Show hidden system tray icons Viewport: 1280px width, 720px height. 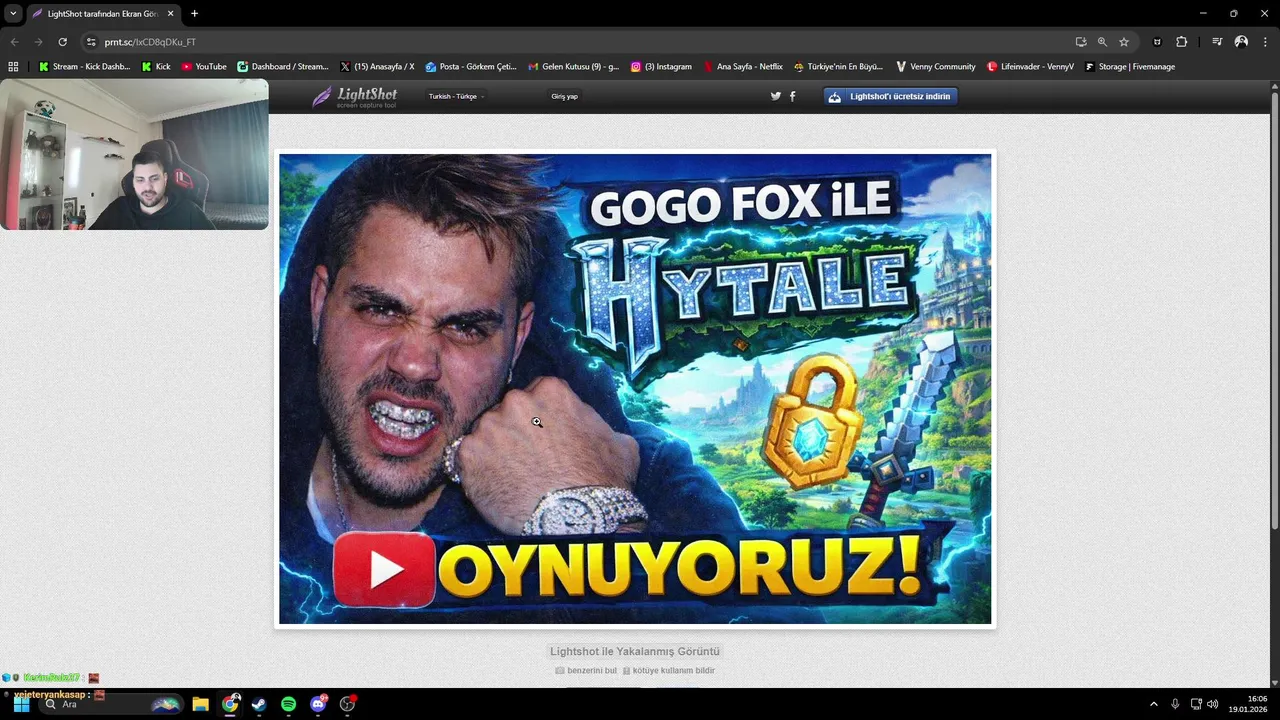pos(1153,704)
